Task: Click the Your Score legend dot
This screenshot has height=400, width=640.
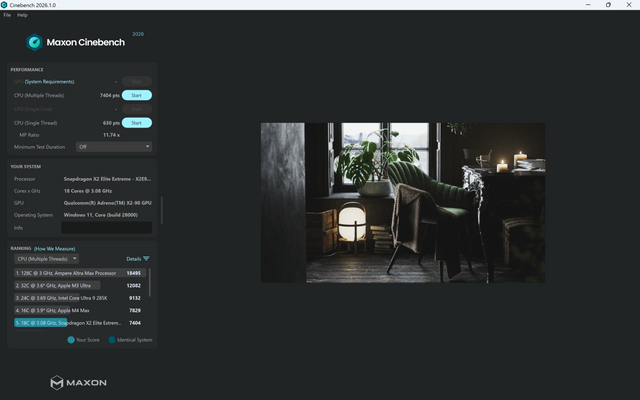Action: (x=71, y=340)
